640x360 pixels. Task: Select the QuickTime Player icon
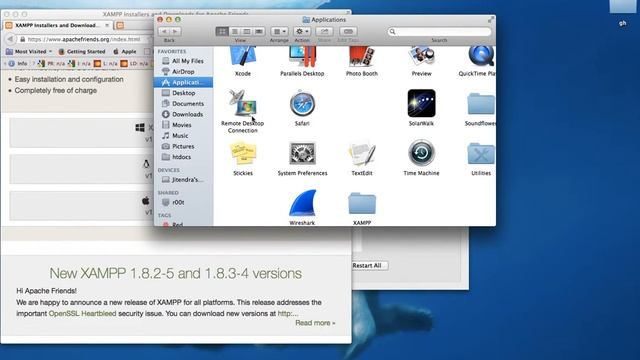[x=482, y=56]
